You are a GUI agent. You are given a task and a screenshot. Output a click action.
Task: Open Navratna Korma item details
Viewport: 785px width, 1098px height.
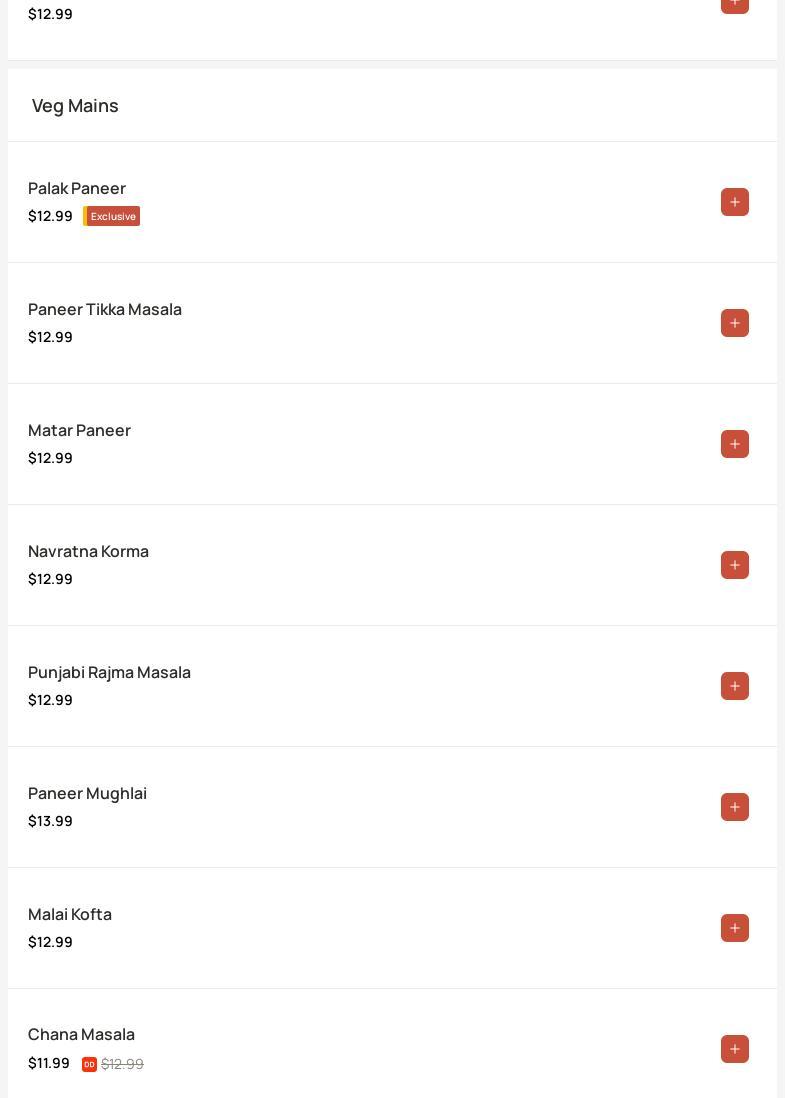click(88, 552)
